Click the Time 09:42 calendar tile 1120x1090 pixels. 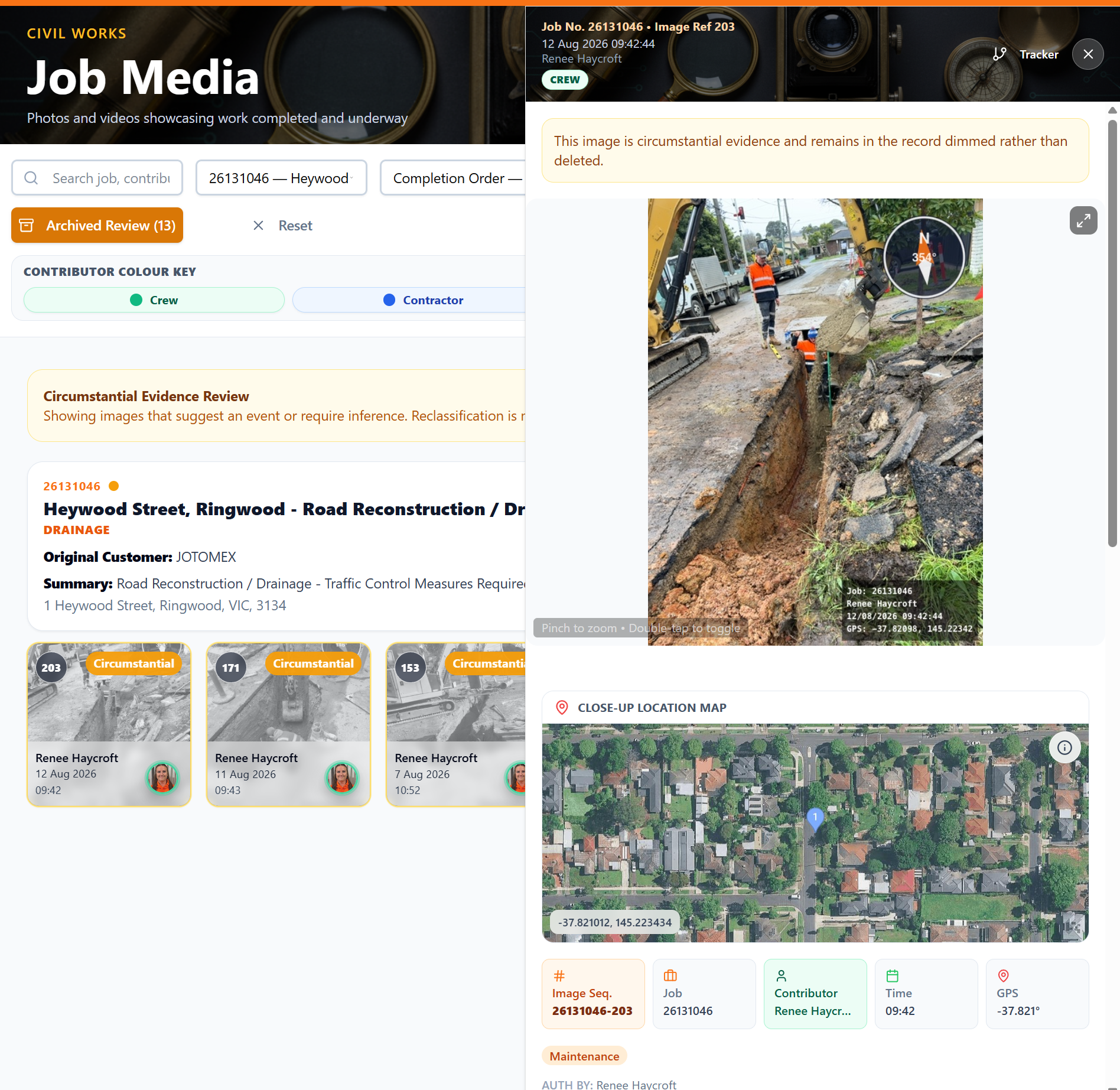926,993
